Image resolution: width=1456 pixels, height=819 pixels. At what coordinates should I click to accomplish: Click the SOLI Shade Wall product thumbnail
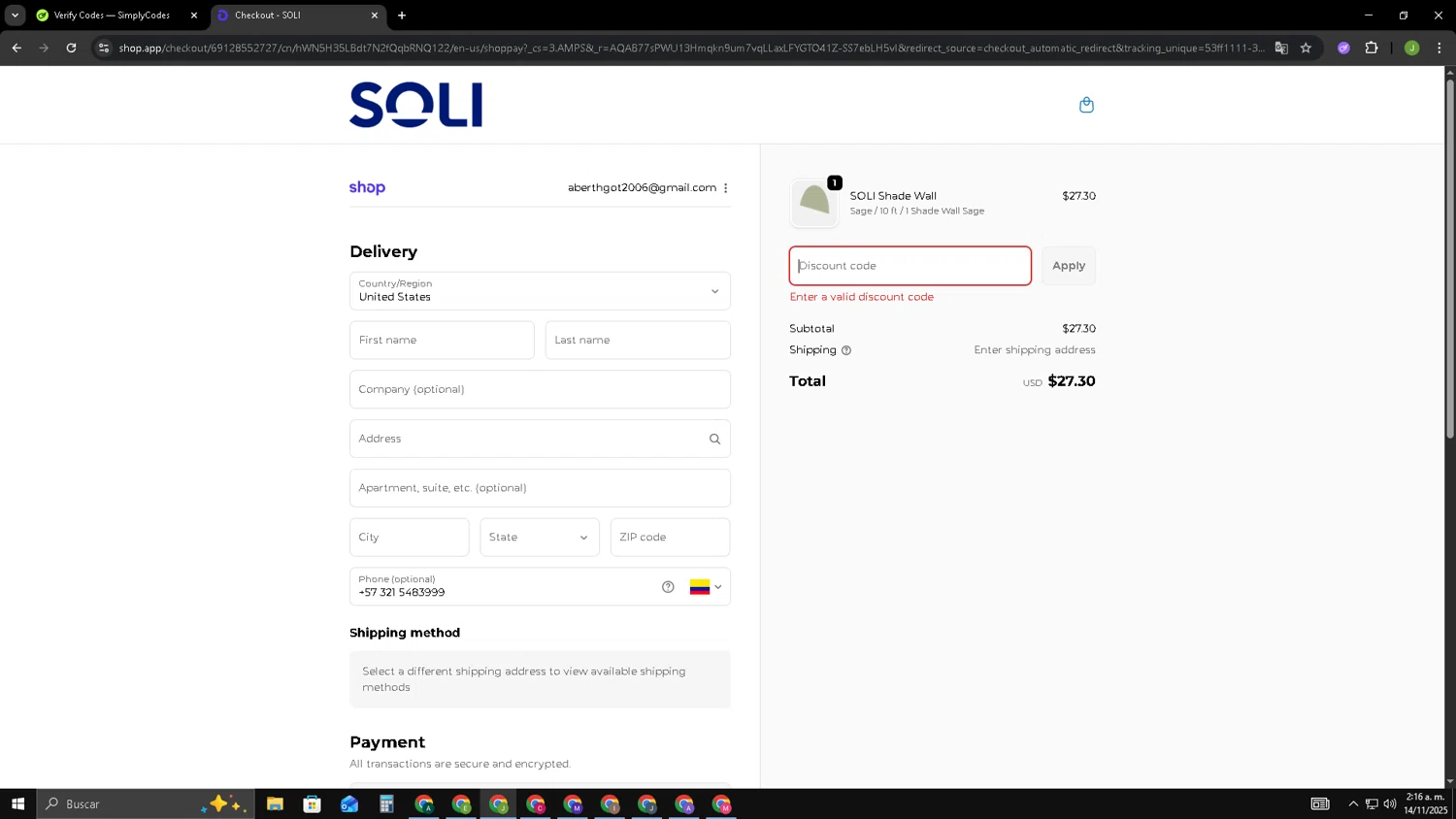pos(814,203)
